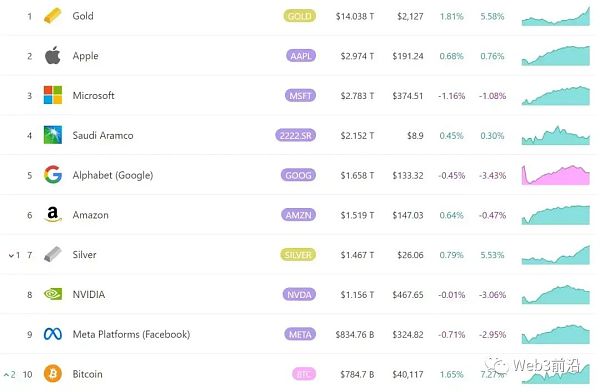Click the AAPL ticker badge
600x392 pixels.
[x=301, y=56]
